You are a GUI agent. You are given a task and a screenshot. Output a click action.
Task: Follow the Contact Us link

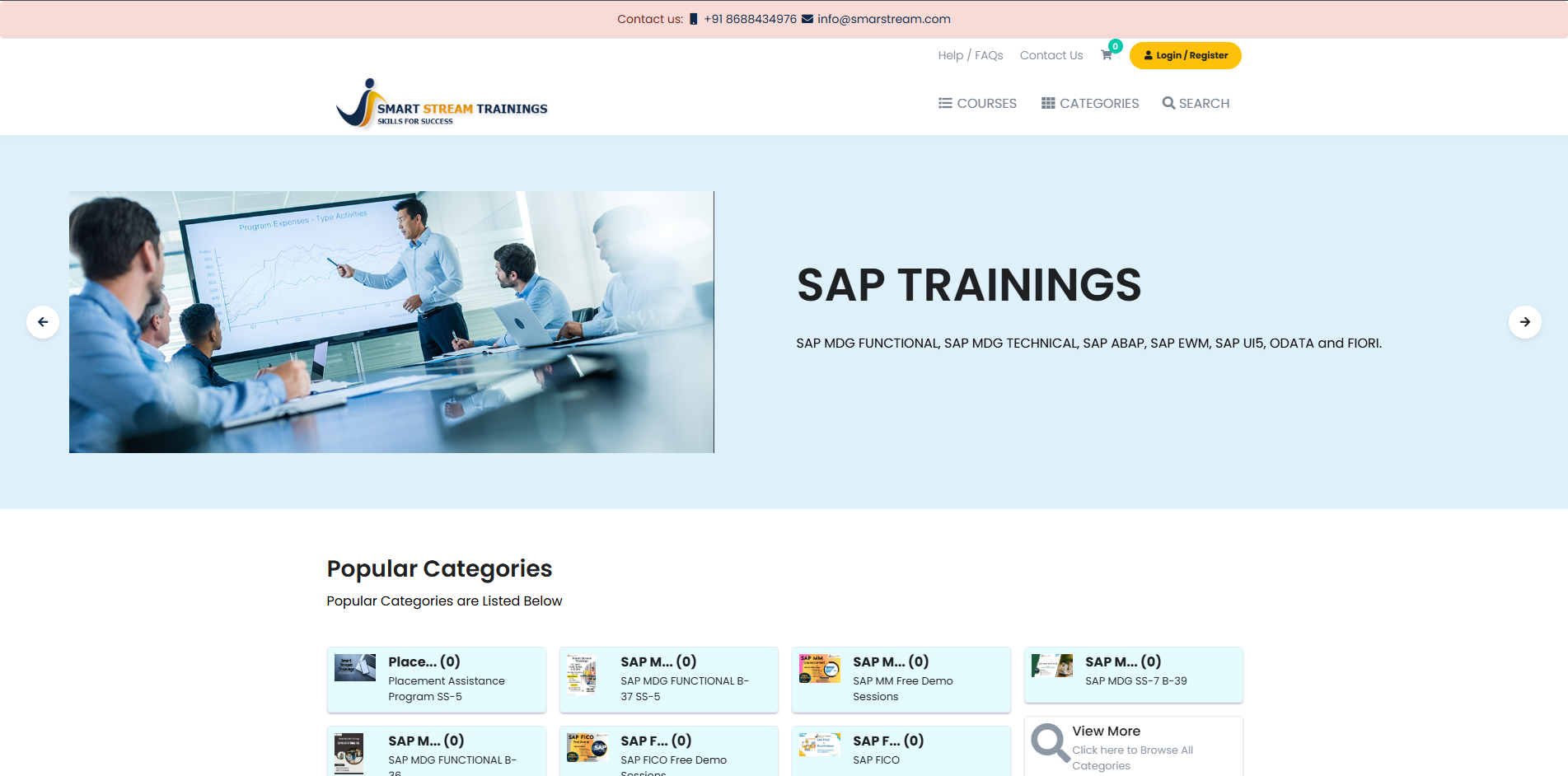coord(1051,55)
